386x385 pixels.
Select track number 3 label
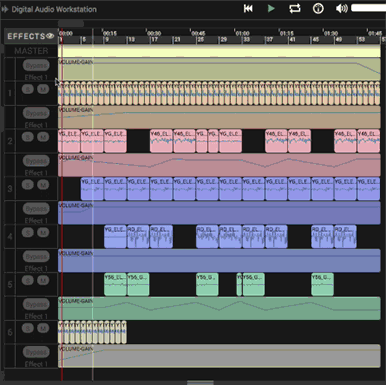[10, 189]
